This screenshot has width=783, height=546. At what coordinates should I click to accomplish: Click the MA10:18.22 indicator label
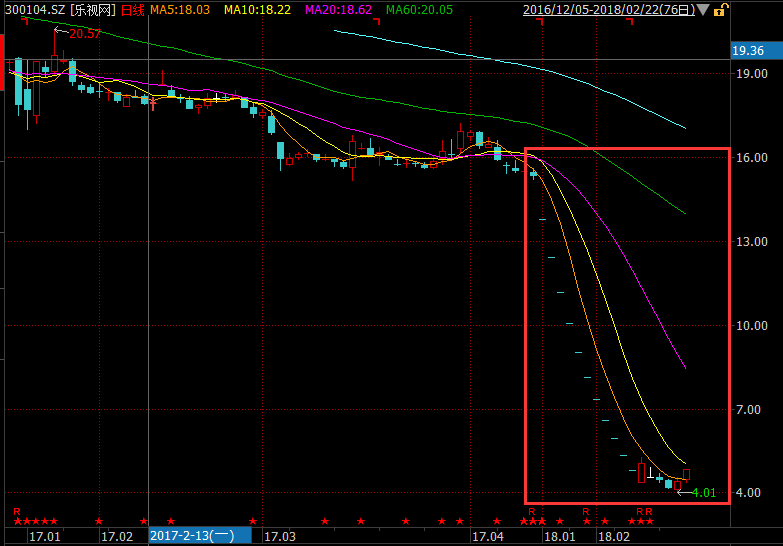click(257, 9)
